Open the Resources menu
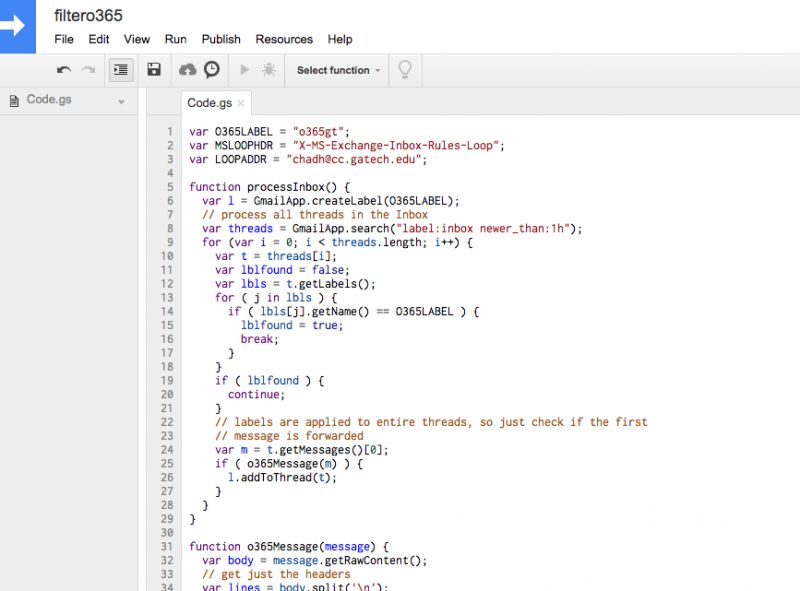Image resolution: width=800 pixels, height=591 pixels. 284,39
